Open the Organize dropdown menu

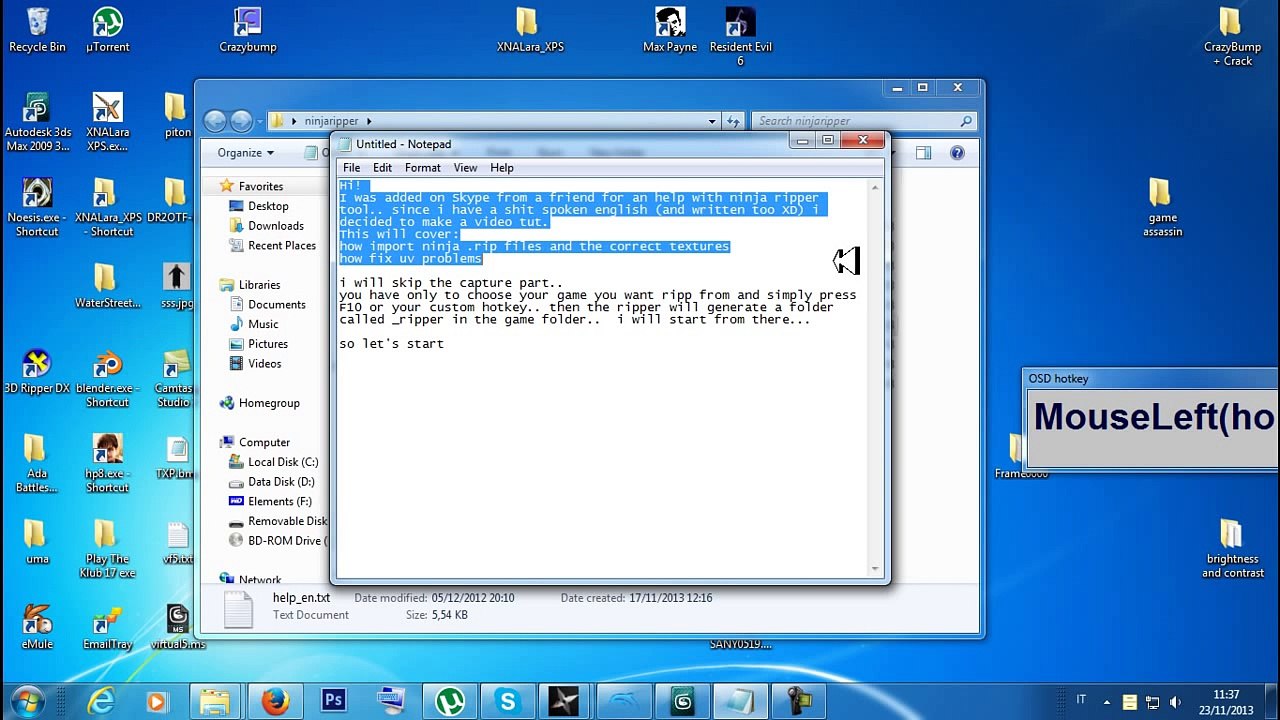tap(246, 153)
